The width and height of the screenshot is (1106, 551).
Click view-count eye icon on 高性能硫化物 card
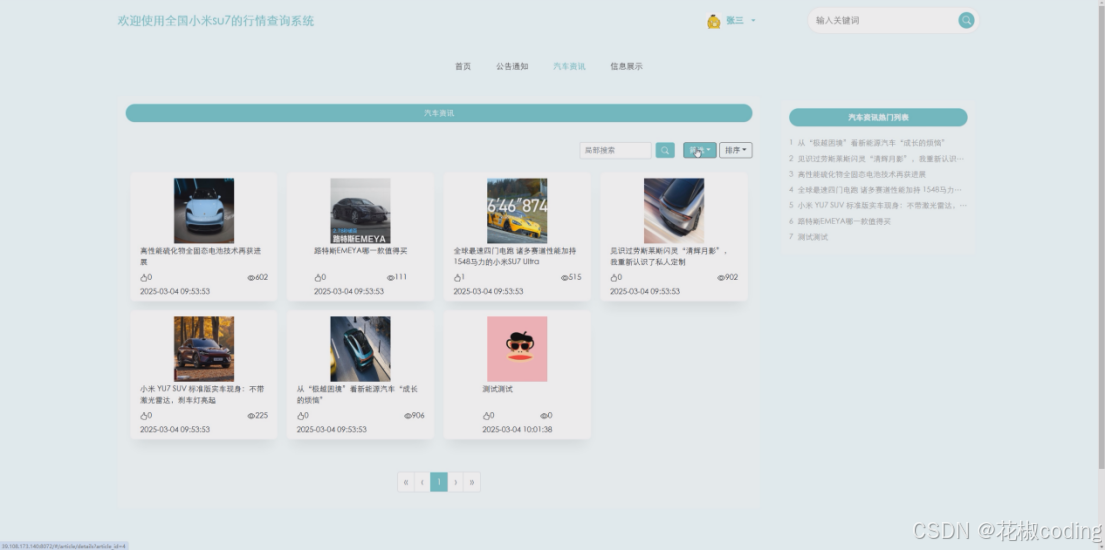coord(251,278)
